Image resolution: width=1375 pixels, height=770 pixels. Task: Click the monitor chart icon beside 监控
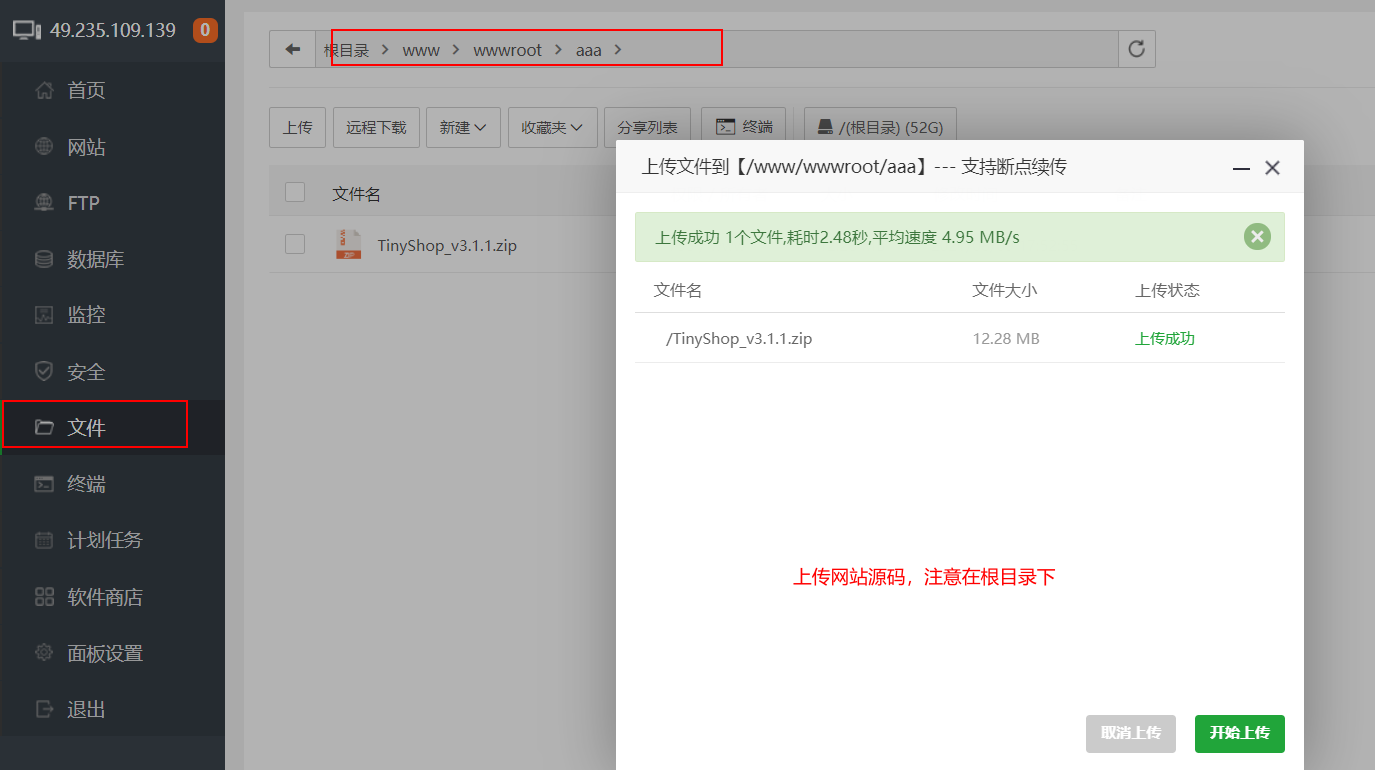44,315
